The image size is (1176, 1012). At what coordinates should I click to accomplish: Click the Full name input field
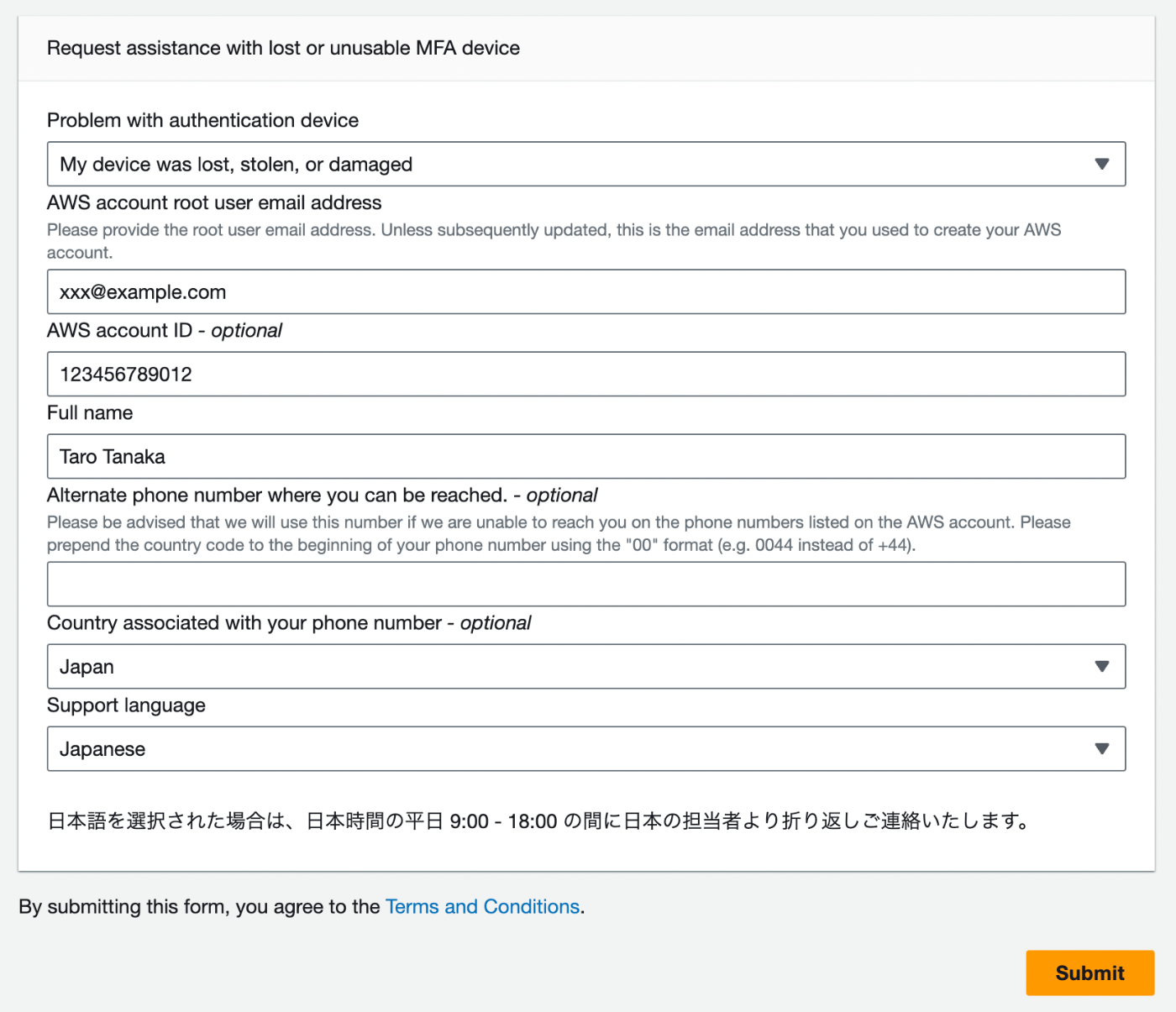click(586, 456)
